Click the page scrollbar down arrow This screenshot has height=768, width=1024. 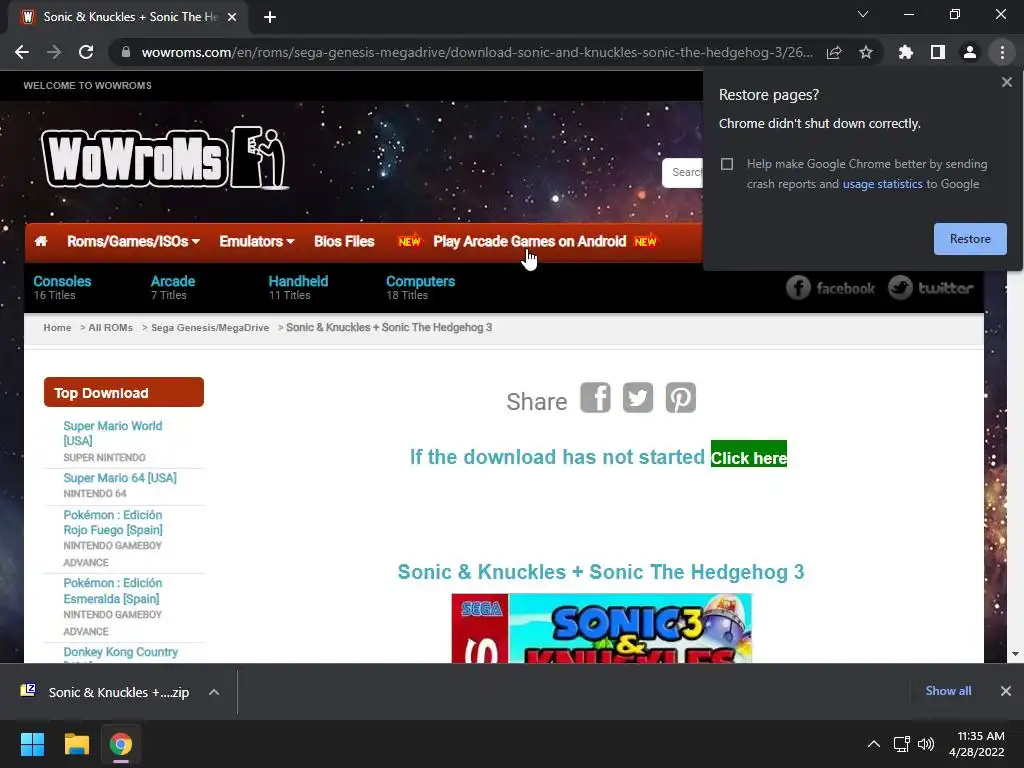(x=1015, y=654)
